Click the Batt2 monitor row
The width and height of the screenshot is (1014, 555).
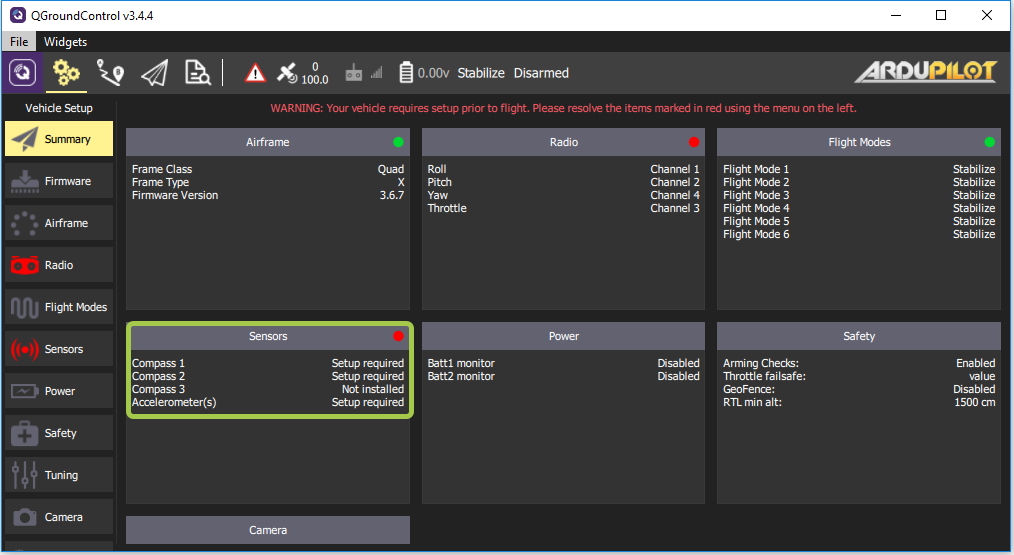(563, 376)
